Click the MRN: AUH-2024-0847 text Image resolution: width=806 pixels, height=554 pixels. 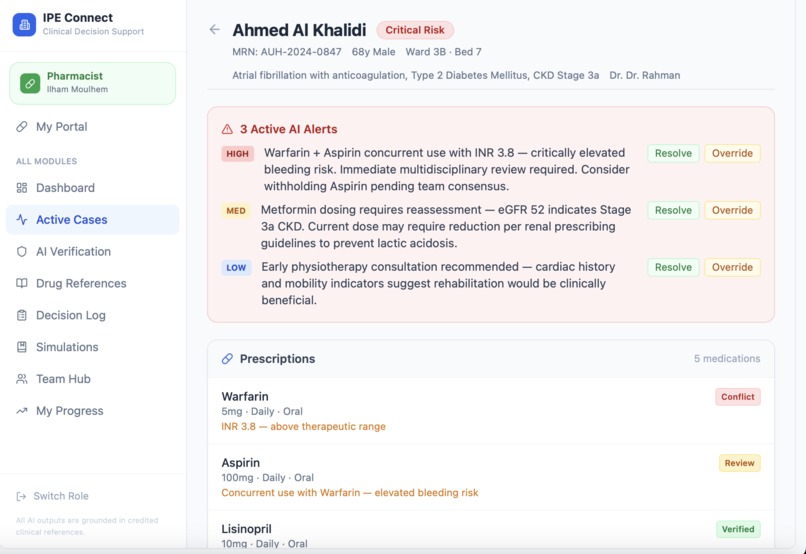tap(287, 52)
